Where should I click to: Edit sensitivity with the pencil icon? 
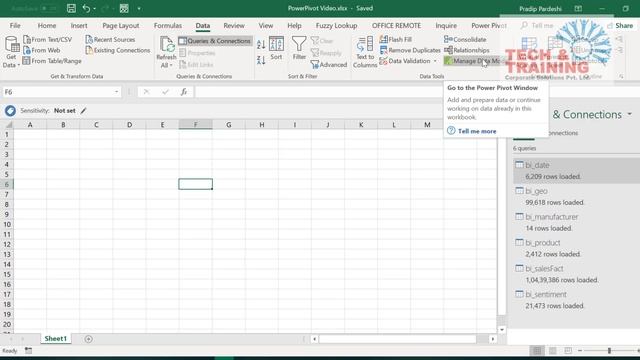pyautogui.click(x=84, y=111)
